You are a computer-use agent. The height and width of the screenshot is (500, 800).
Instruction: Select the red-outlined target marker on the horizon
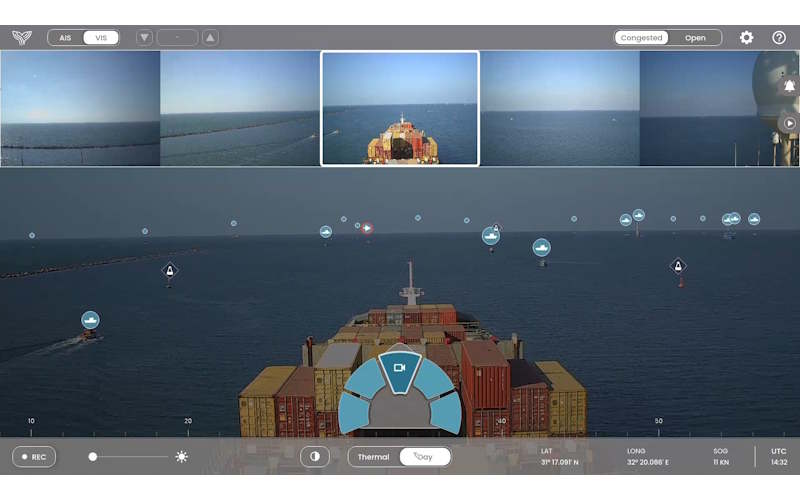[367, 228]
